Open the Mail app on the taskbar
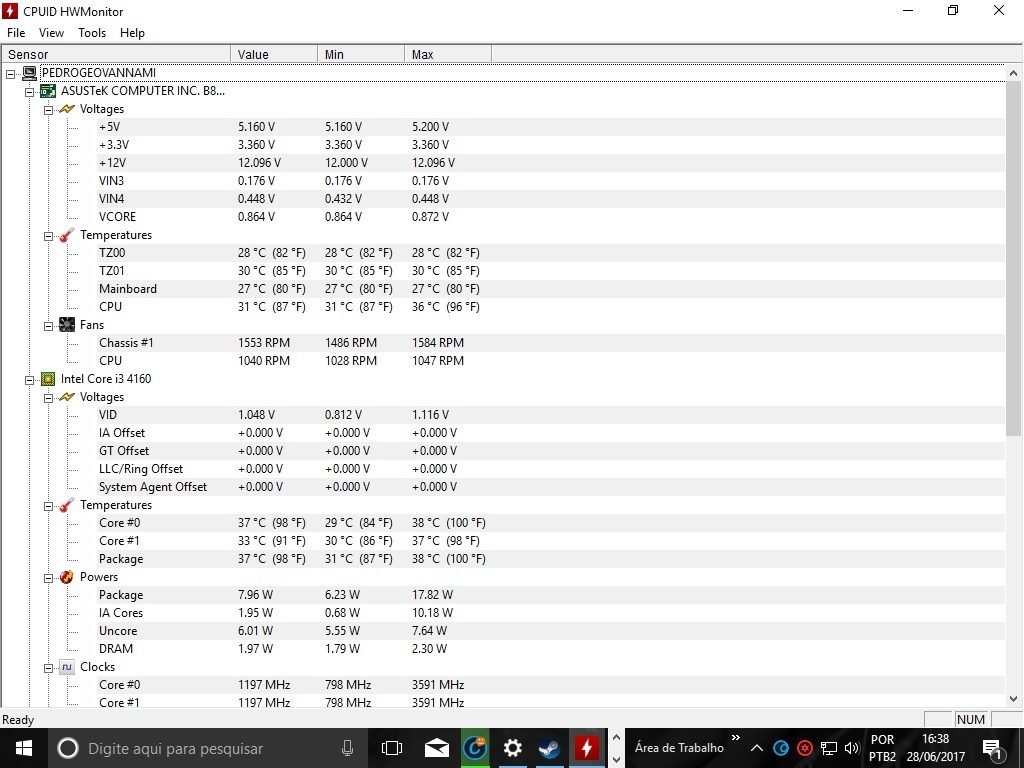 (x=436, y=748)
